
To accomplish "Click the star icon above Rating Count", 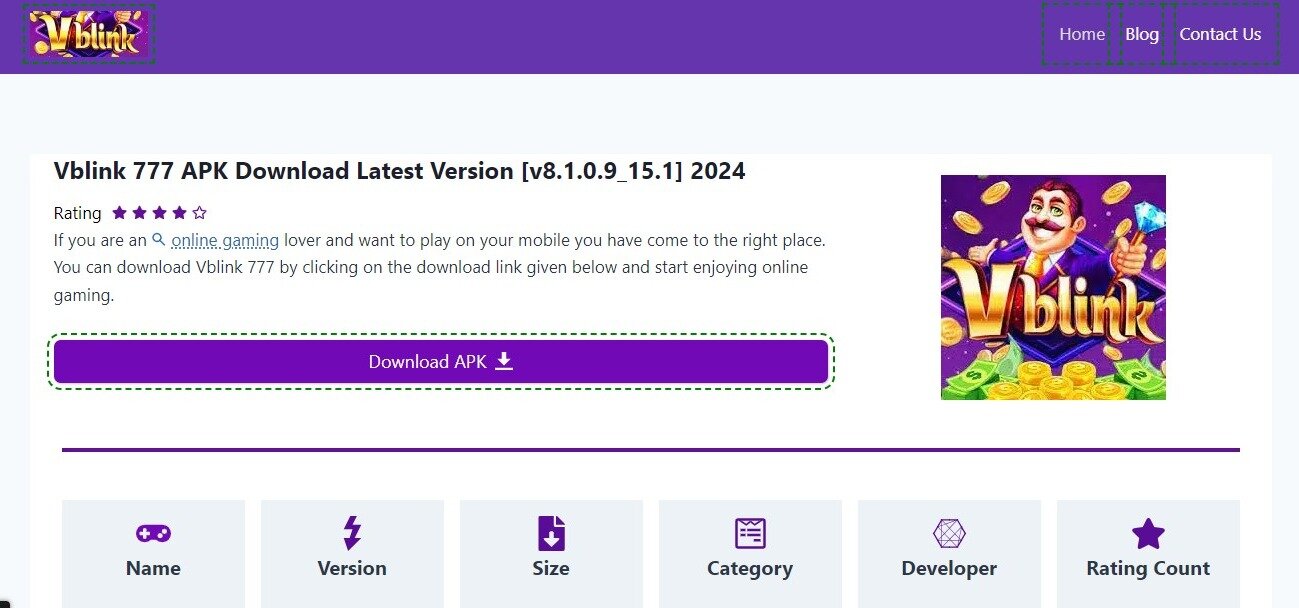I will click(1148, 533).
